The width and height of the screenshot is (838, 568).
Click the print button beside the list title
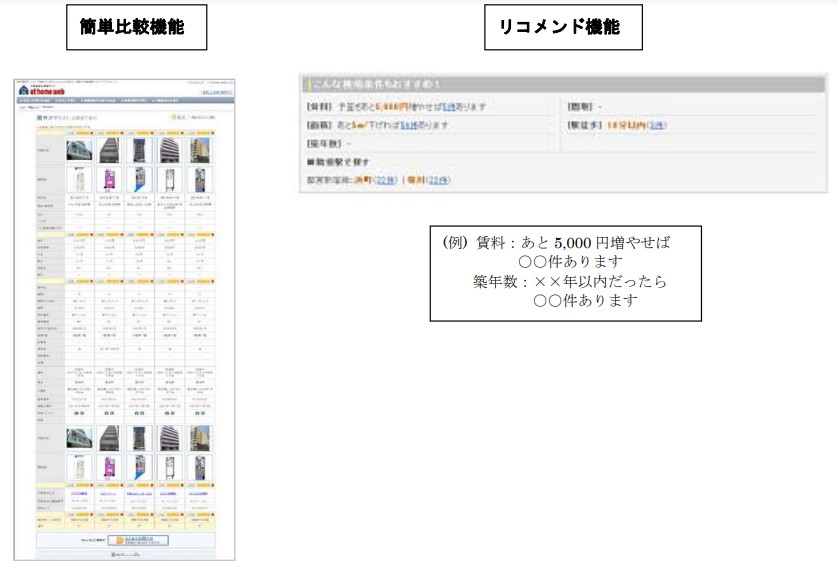pos(178,117)
